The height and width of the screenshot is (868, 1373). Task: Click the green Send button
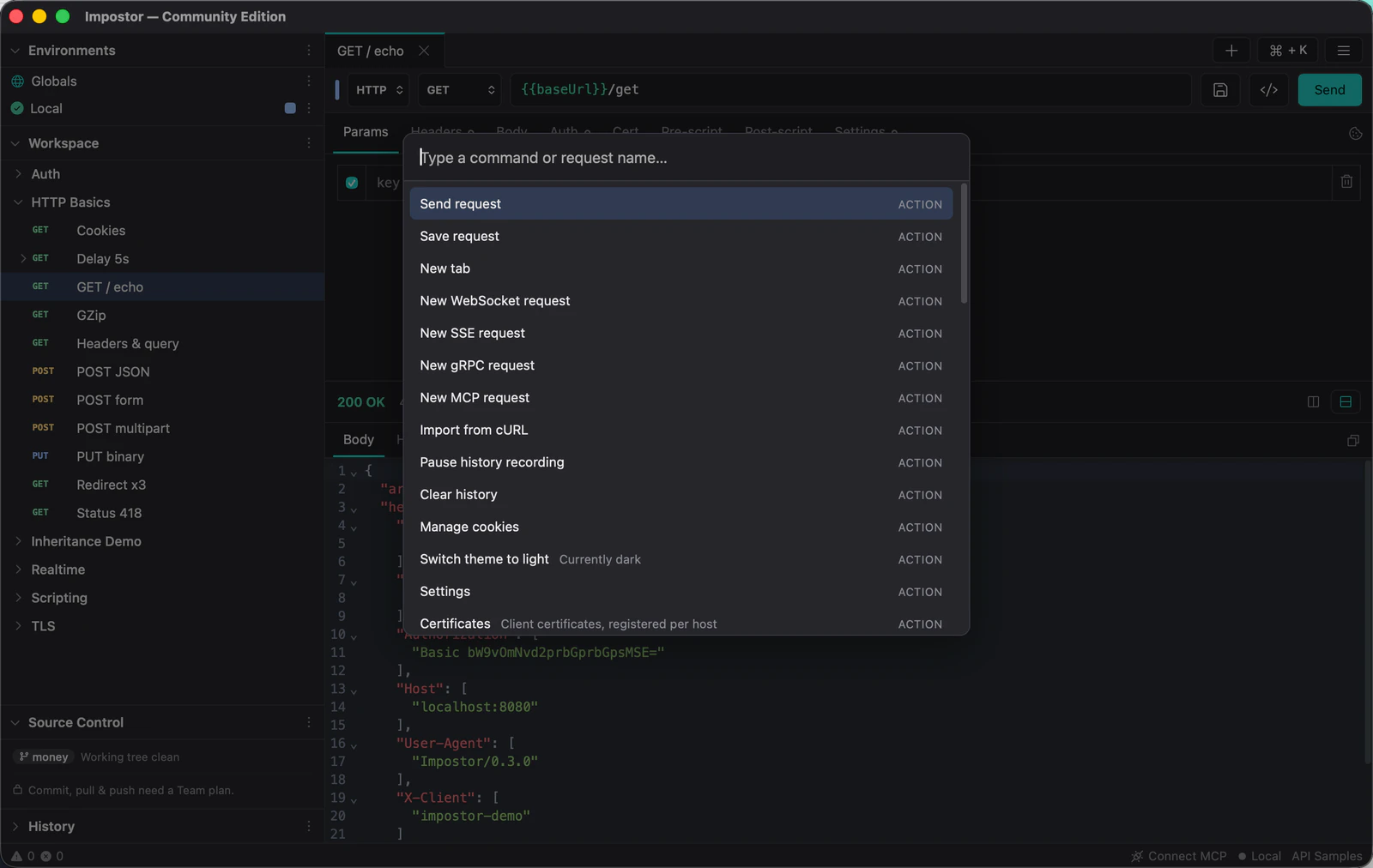click(1329, 90)
